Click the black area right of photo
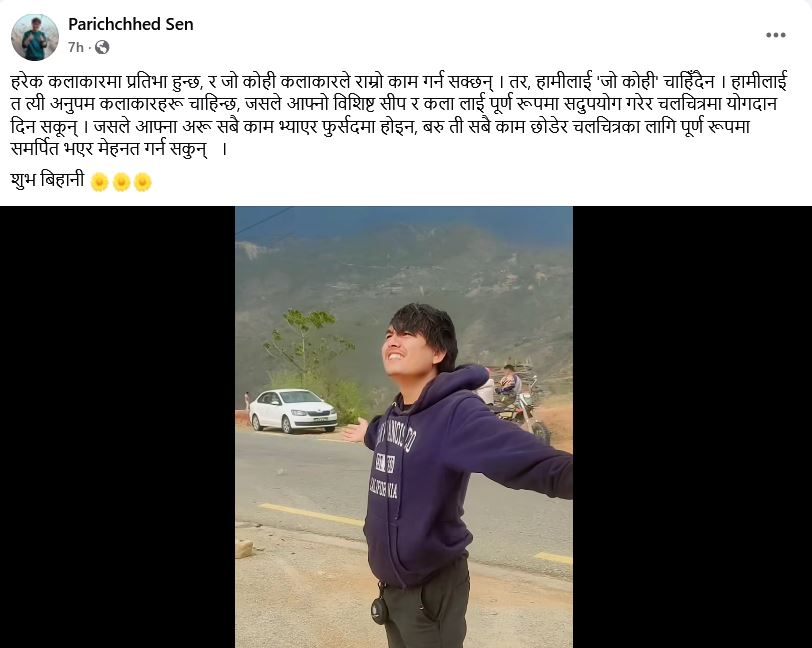Viewport: 812px width, 648px height. 692,427
